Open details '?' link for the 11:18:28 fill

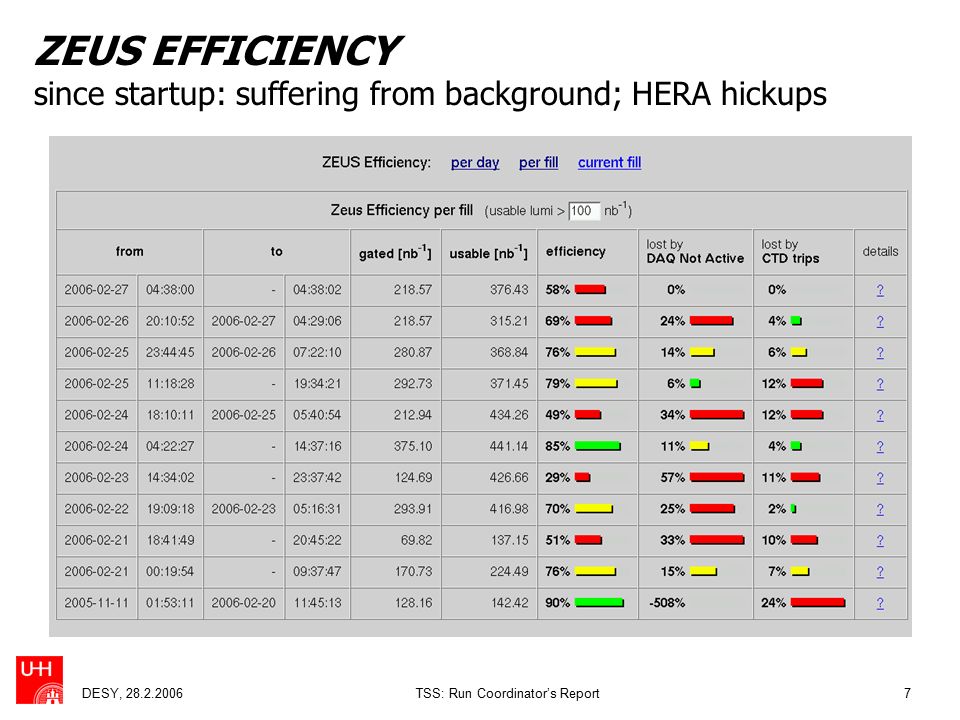tap(880, 384)
